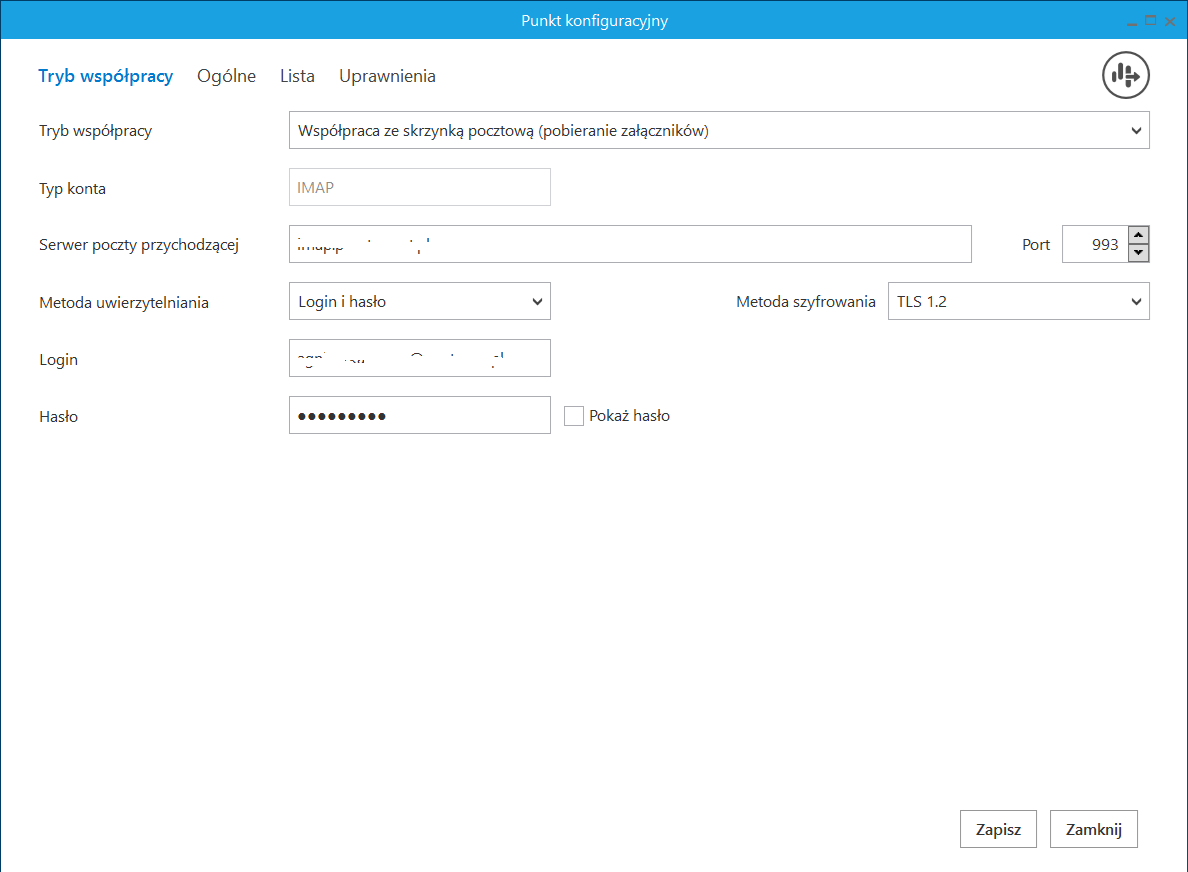Screen dimensions: 1188x872
Task: Click the Zapisz button
Action: pyautogui.click(x=998, y=829)
